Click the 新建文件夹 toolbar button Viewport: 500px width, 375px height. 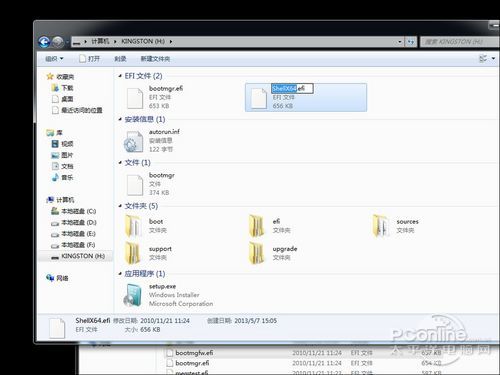click(x=155, y=59)
